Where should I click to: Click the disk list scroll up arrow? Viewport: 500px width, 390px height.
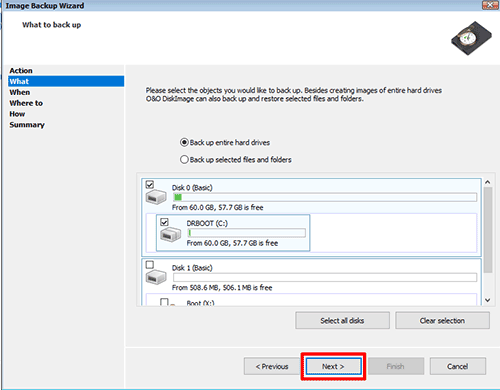pos(487,182)
